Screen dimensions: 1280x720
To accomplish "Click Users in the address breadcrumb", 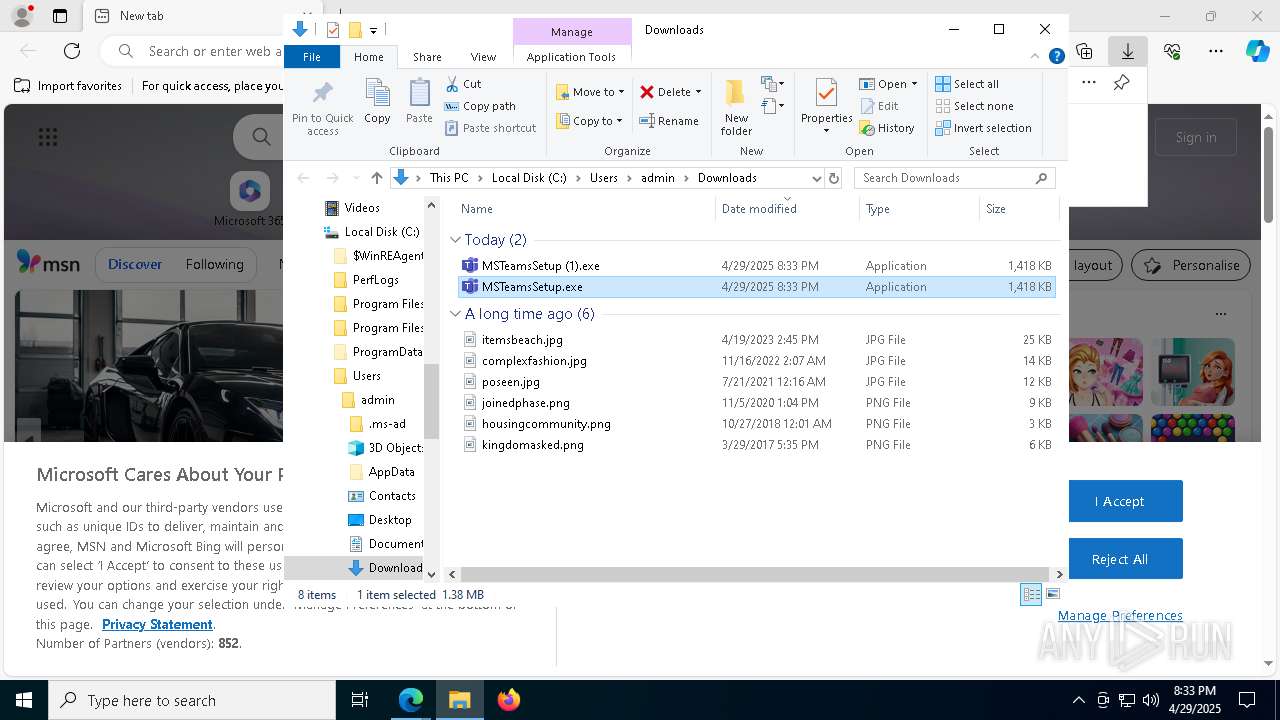I will point(603,178).
